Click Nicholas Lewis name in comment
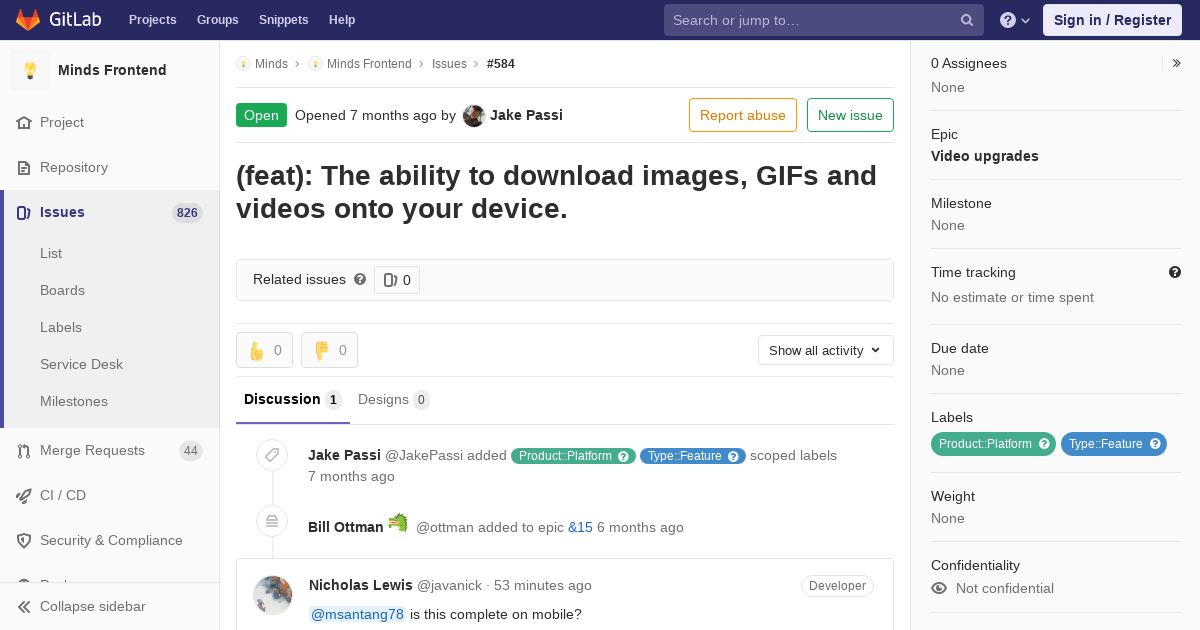The height and width of the screenshot is (630, 1200). coord(361,585)
